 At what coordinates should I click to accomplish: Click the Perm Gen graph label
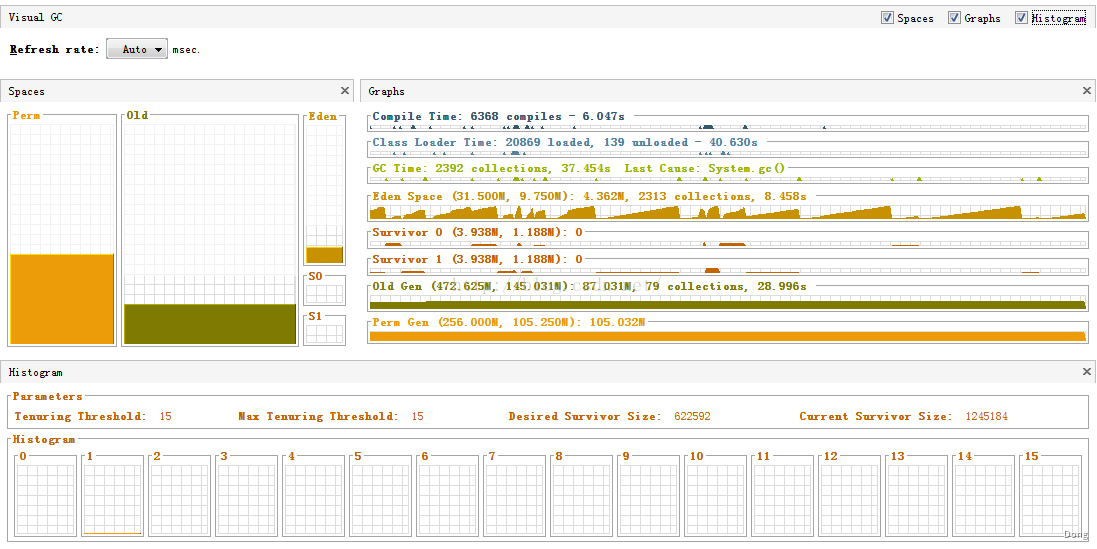[x=509, y=322]
